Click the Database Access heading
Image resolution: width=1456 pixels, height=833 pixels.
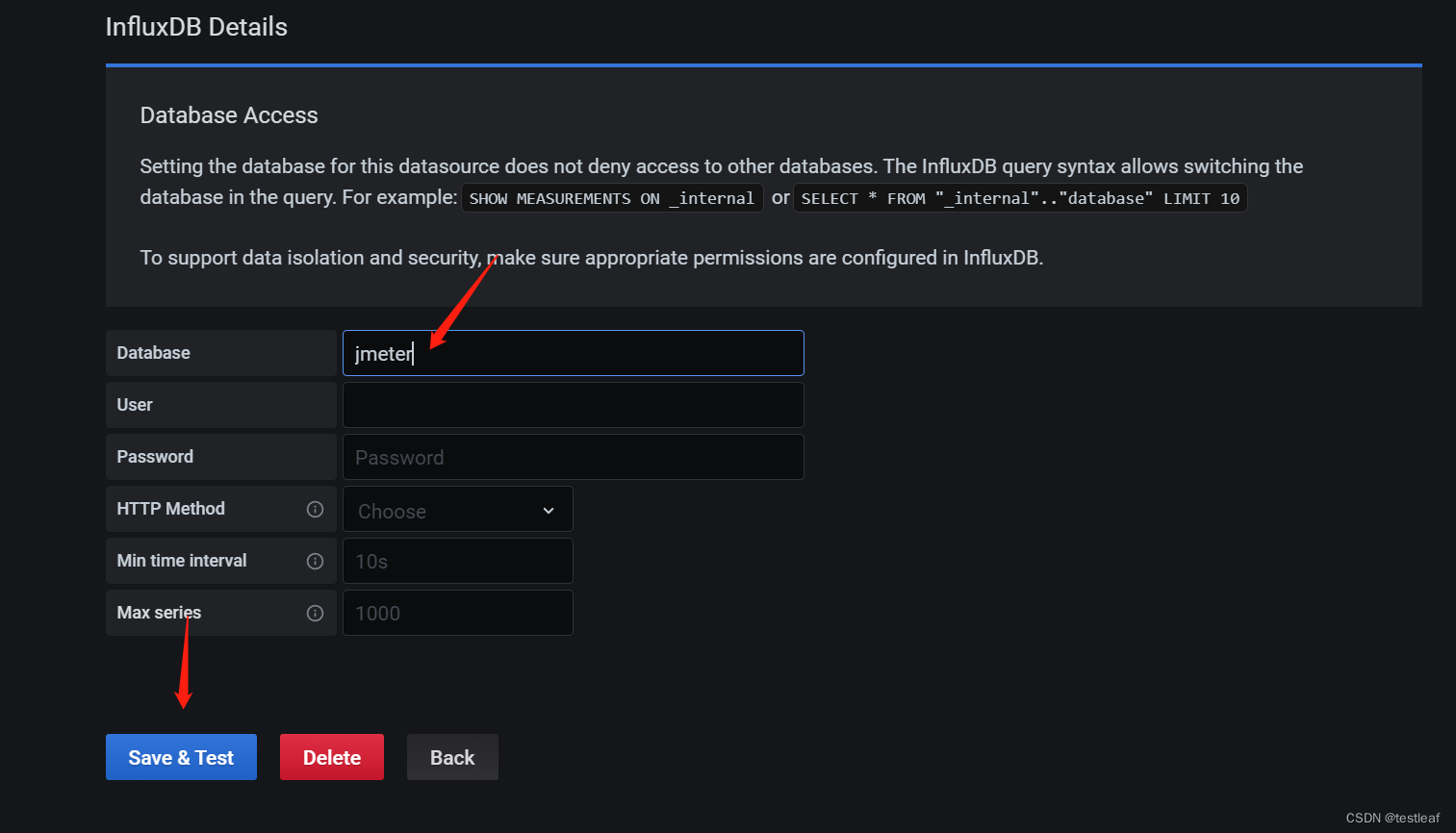point(229,115)
